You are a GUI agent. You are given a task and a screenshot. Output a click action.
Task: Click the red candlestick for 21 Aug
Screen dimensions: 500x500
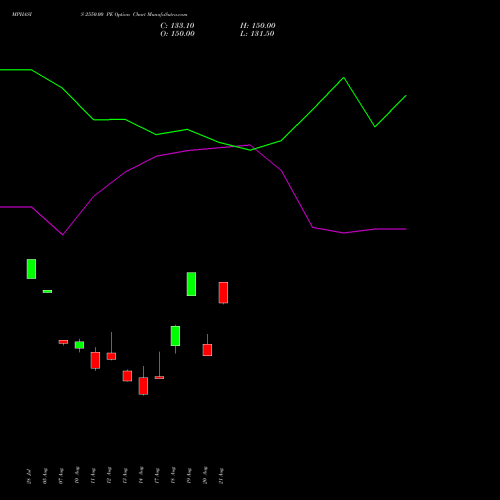coord(223,293)
